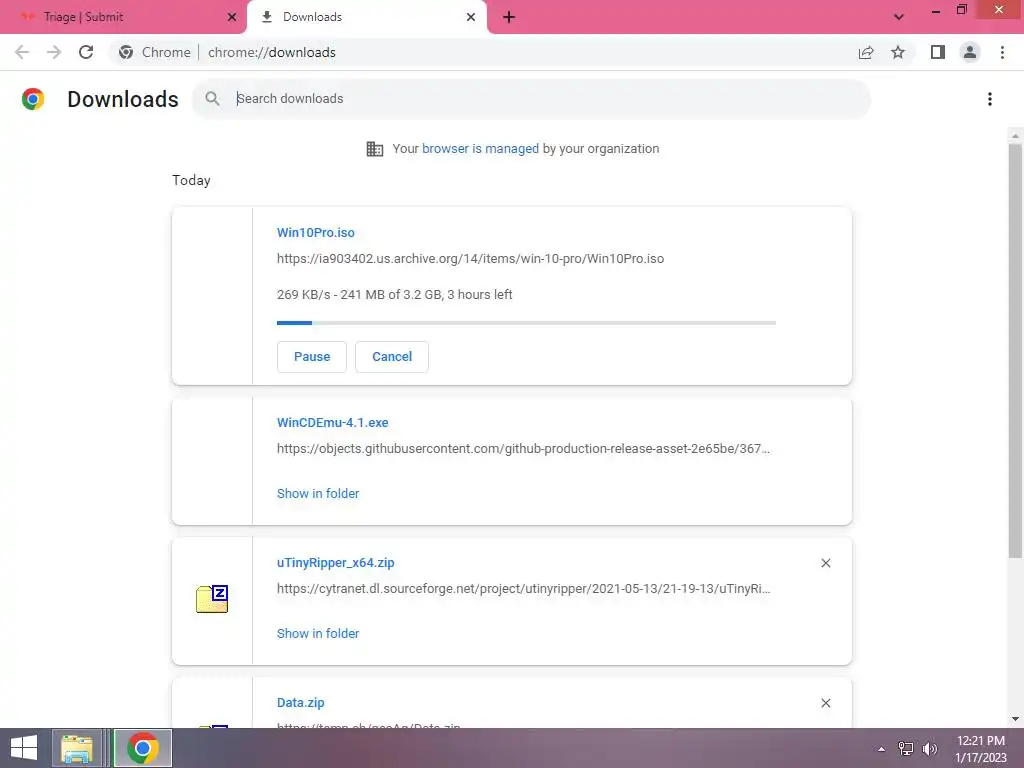Open the tab search chevron
This screenshot has height=768, width=1024.
tap(899, 17)
